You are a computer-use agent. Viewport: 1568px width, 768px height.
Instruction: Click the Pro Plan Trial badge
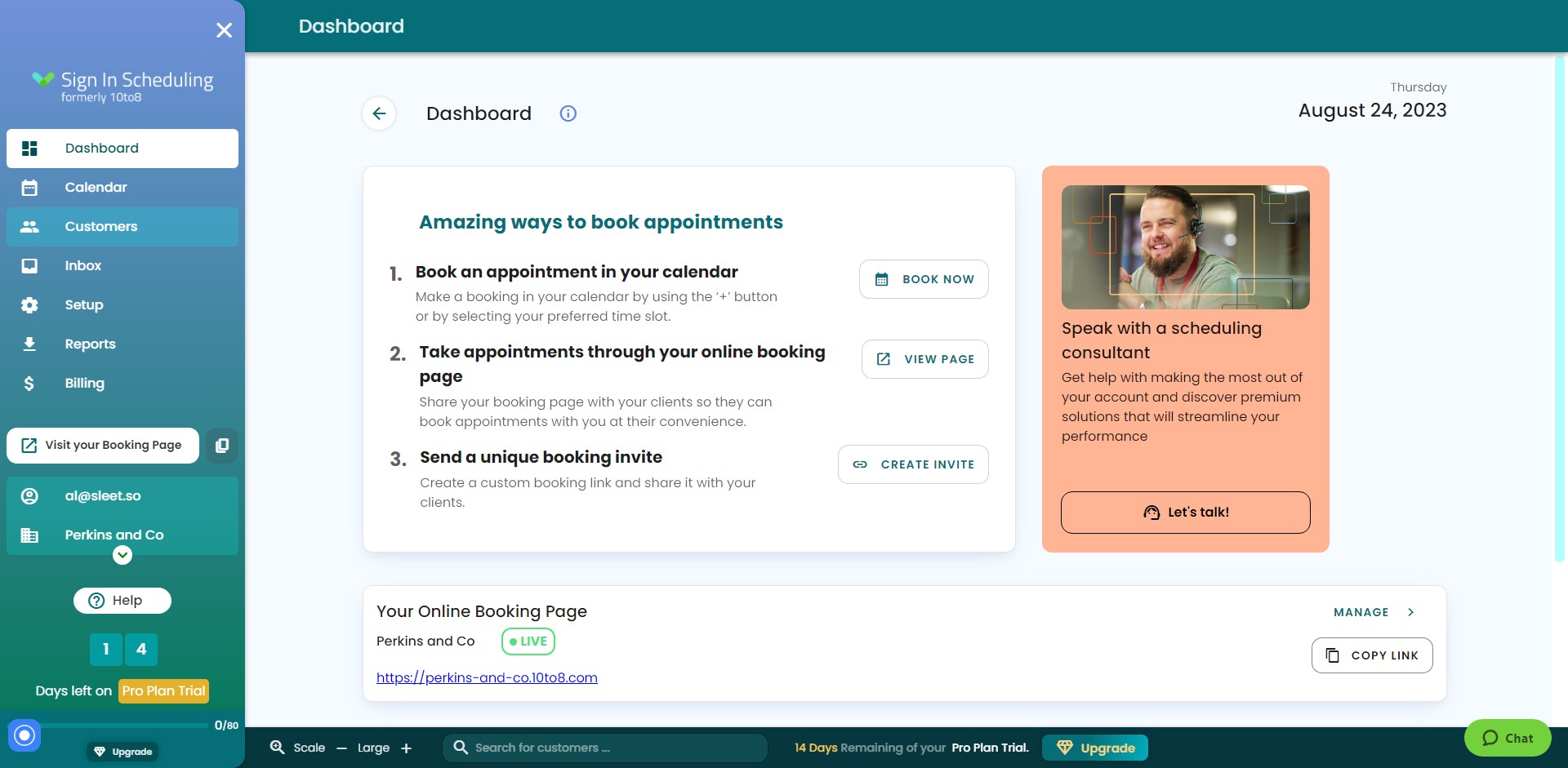pyautogui.click(x=163, y=691)
